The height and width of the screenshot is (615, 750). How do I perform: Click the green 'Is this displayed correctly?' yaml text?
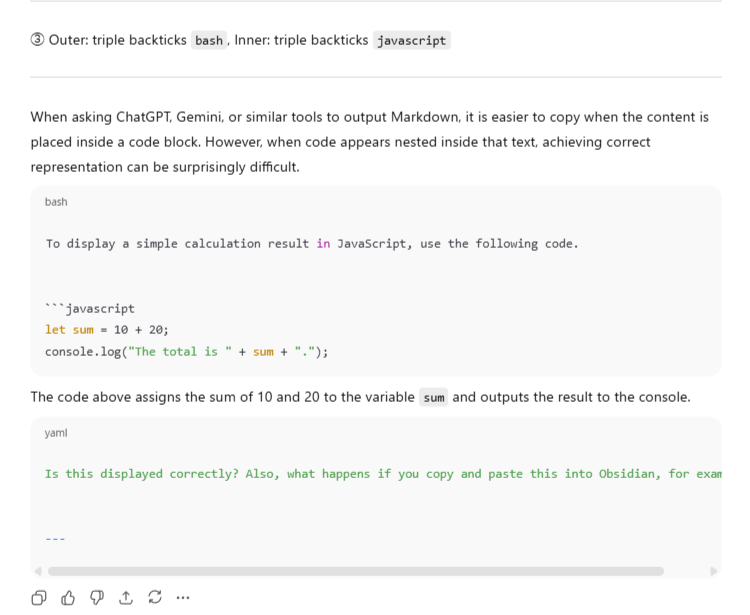142,474
